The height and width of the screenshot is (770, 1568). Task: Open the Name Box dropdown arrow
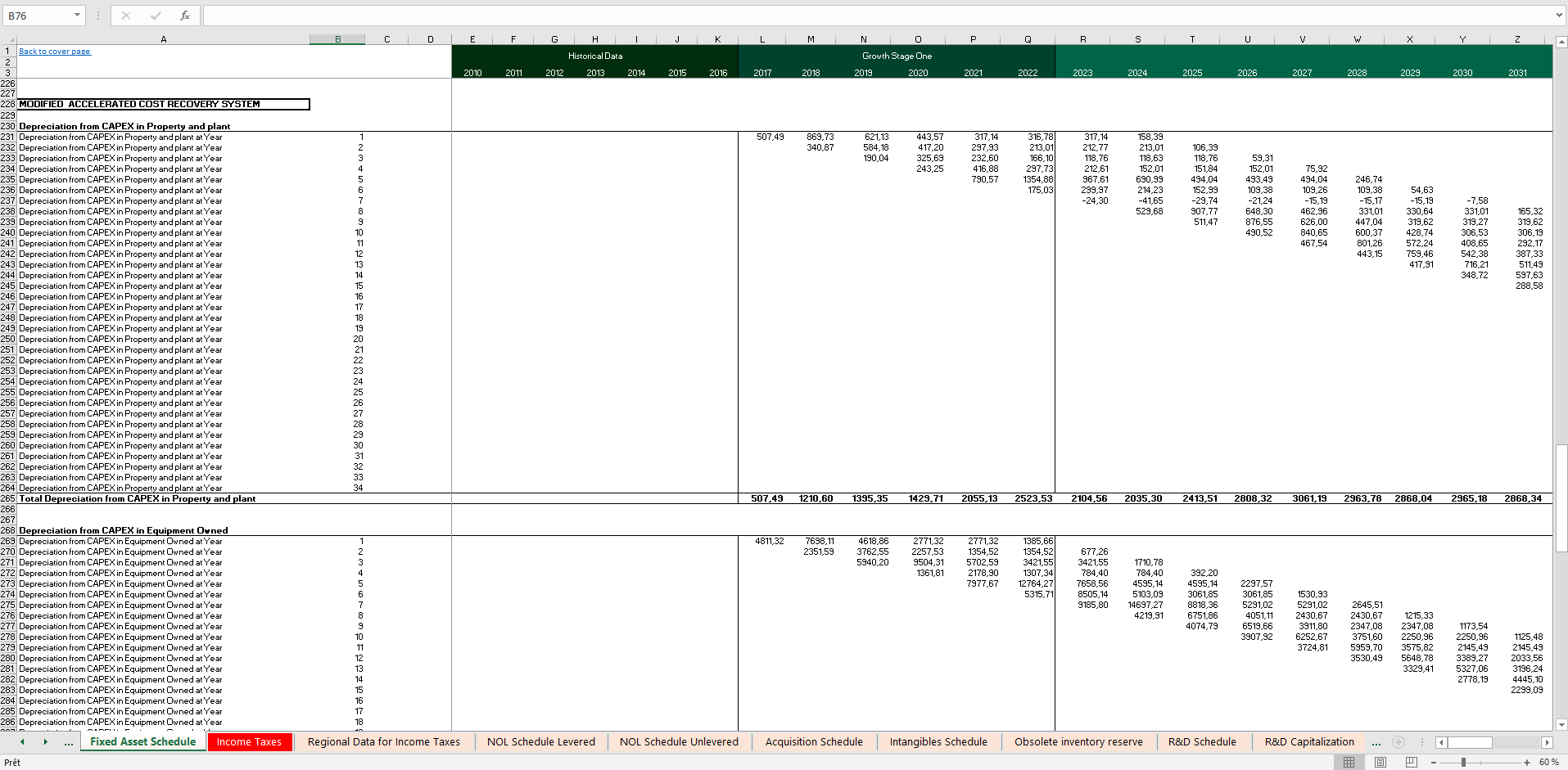click(77, 16)
